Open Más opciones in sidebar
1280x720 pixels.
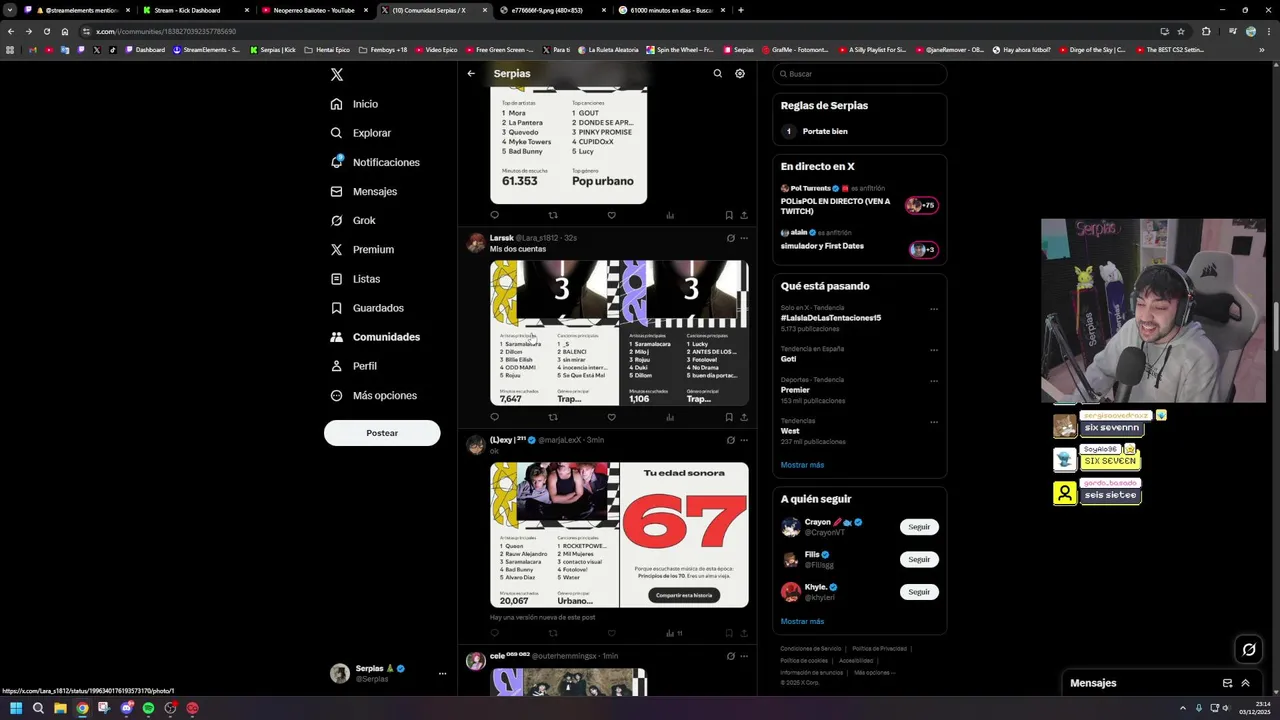pyautogui.click(x=373, y=395)
